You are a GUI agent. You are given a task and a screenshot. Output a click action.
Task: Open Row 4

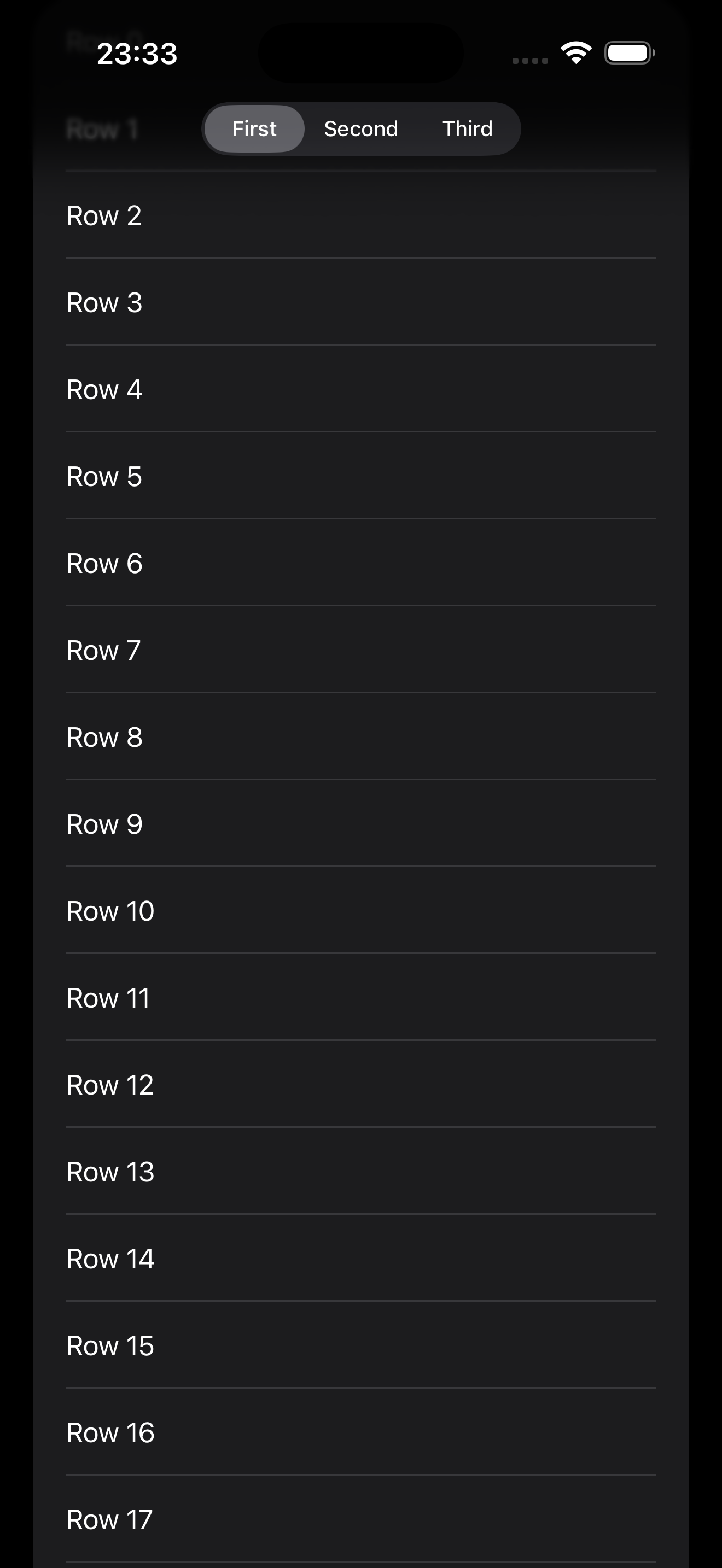(x=360, y=390)
